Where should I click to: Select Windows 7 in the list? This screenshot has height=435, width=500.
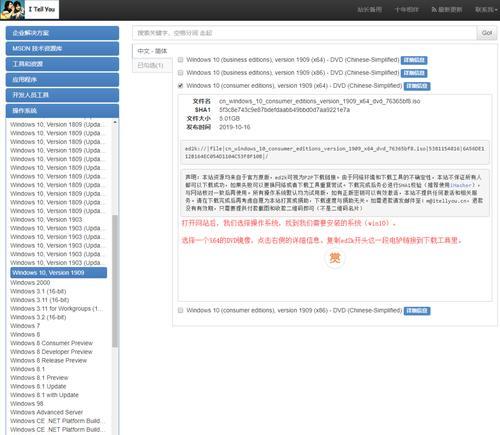pos(25,326)
